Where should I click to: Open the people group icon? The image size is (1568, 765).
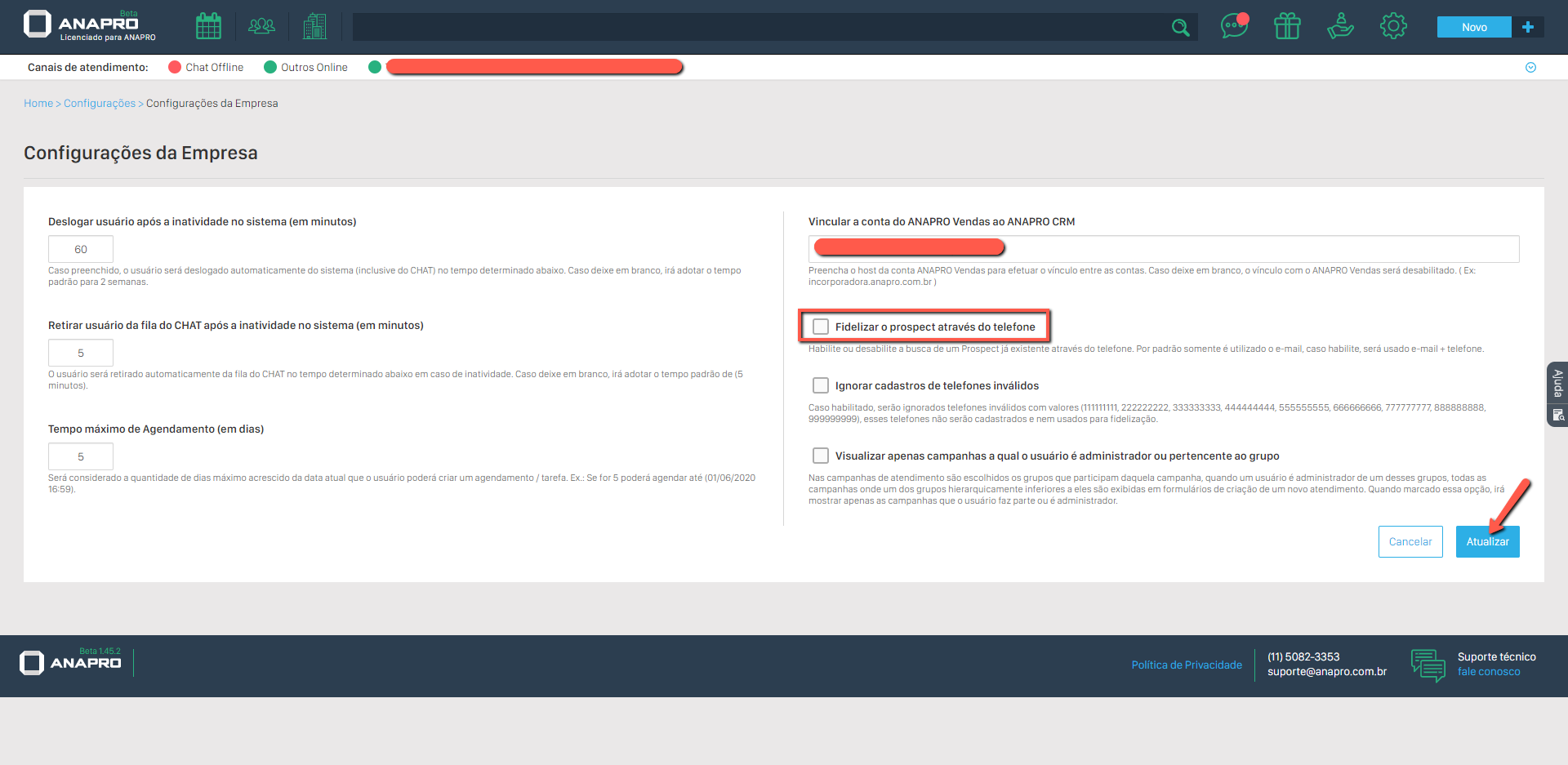261,27
